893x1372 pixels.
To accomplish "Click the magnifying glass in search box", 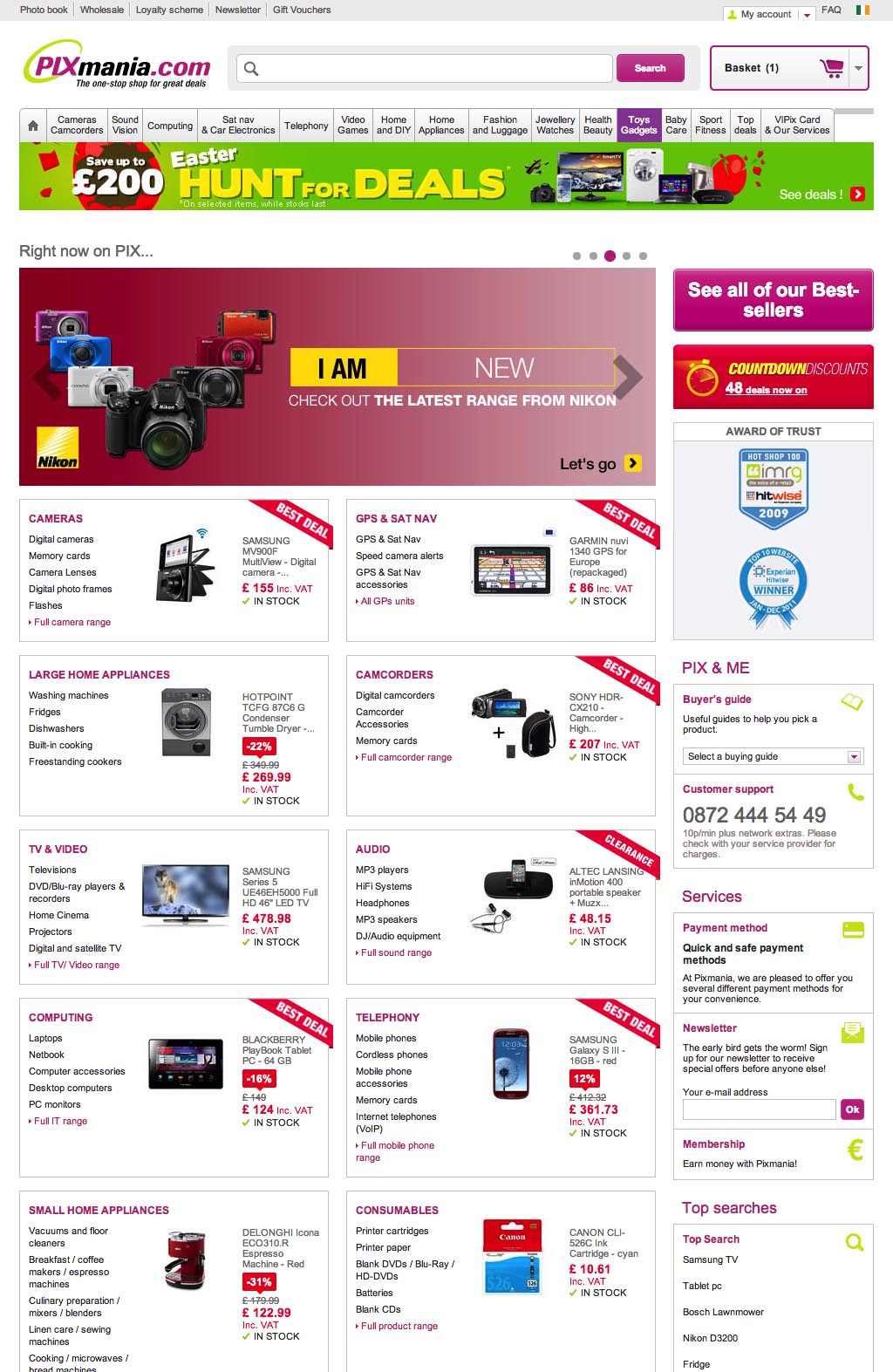I will (x=251, y=68).
